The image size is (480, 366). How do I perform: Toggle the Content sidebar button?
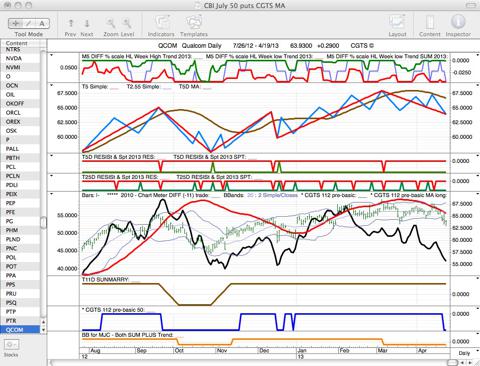click(x=430, y=23)
